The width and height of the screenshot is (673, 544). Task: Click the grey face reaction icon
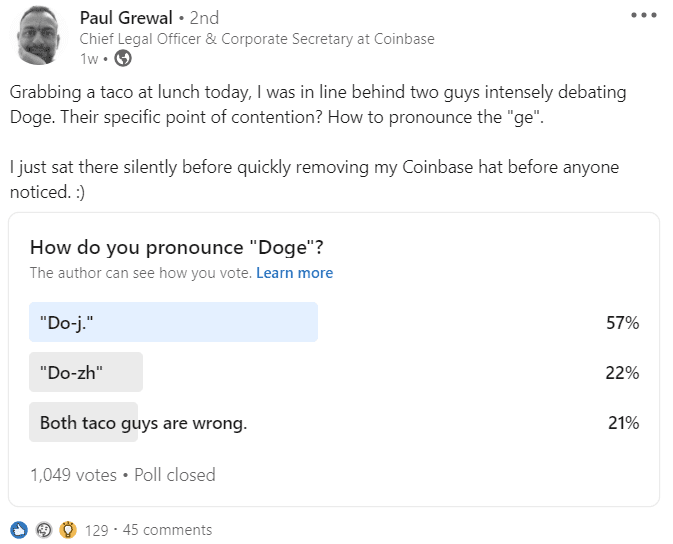click(44, 529)
